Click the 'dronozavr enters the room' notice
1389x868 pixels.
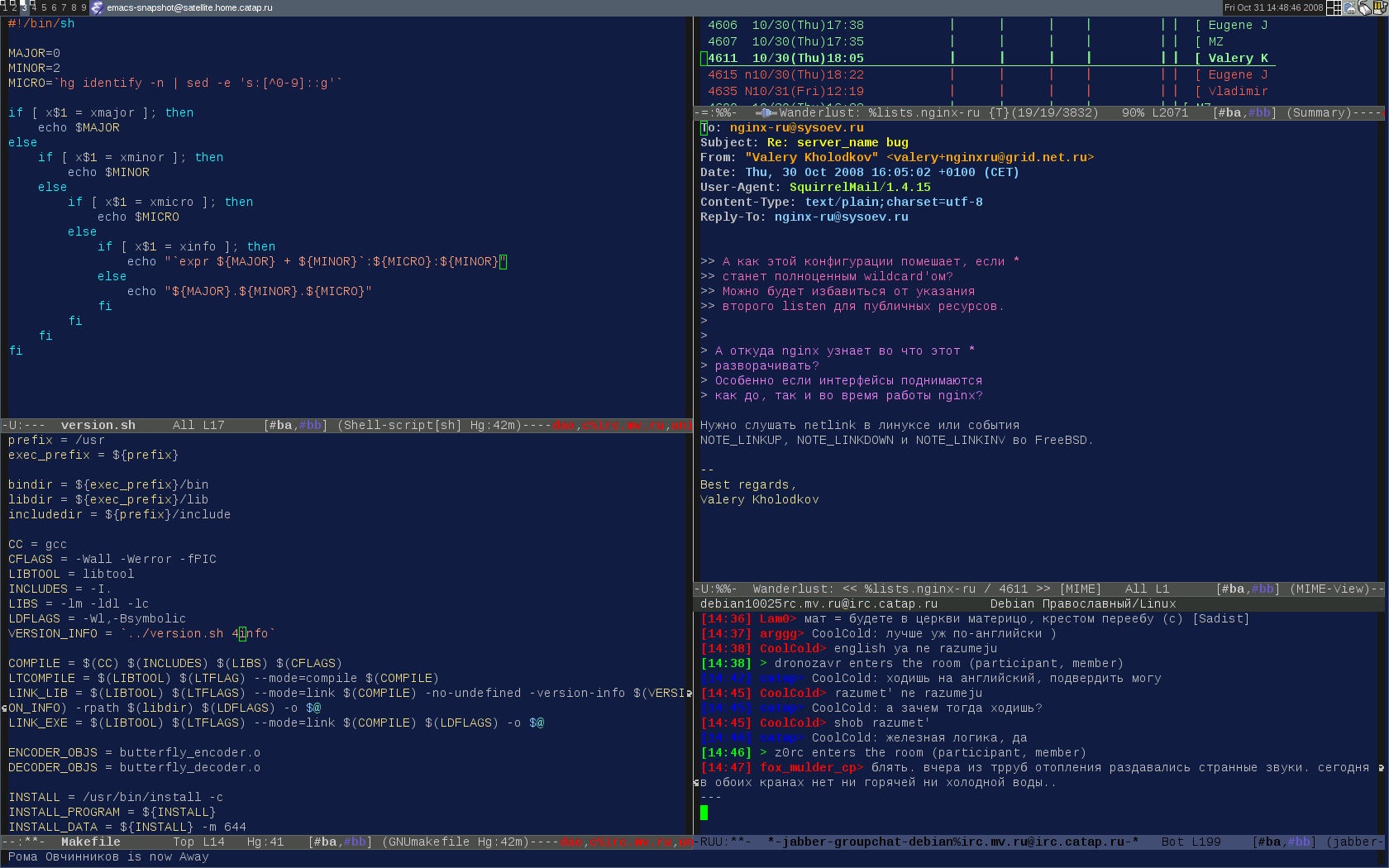tap(941, 664)
